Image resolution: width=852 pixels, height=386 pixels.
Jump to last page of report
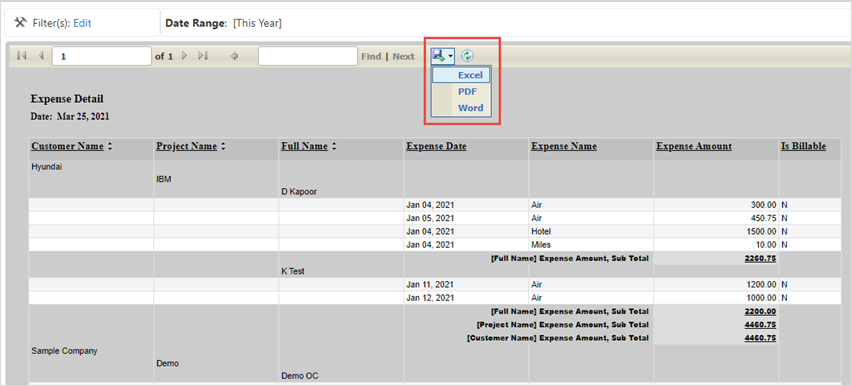click(203, 56)
